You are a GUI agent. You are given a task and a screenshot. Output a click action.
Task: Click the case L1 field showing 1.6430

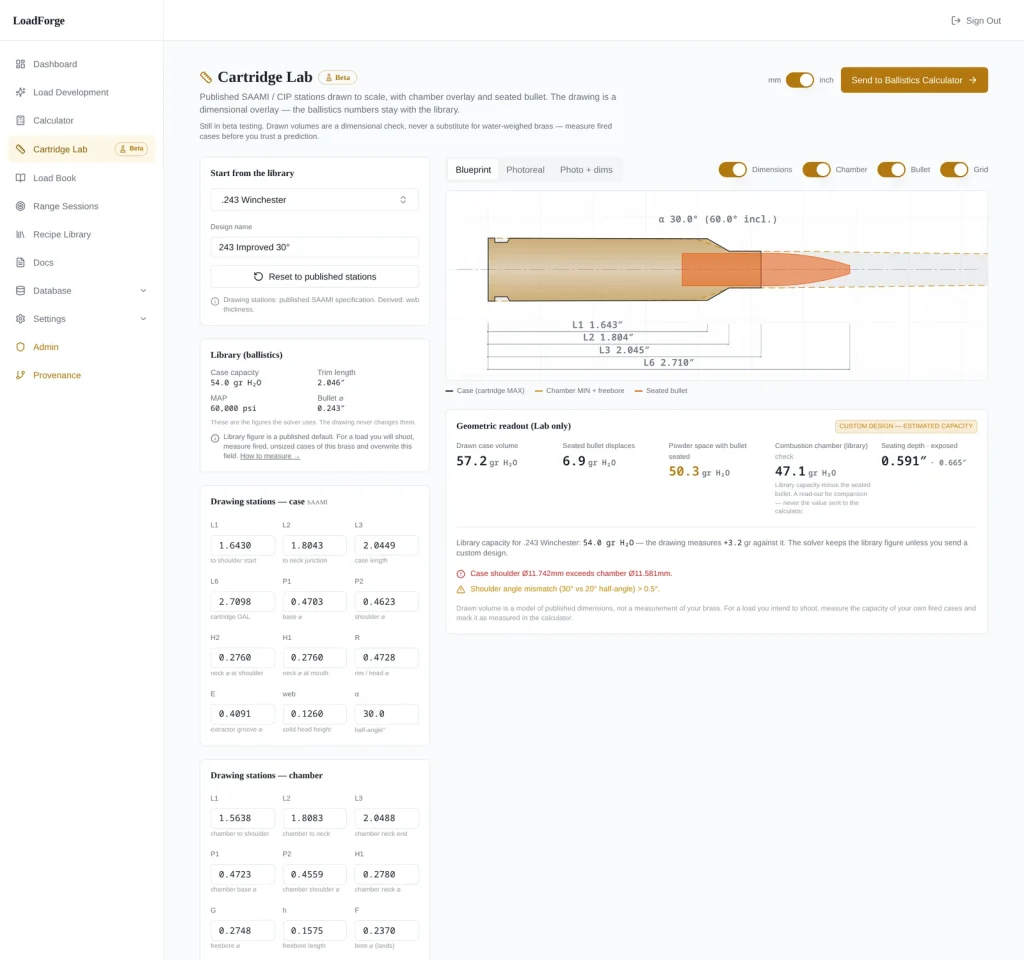pos(242,545)
